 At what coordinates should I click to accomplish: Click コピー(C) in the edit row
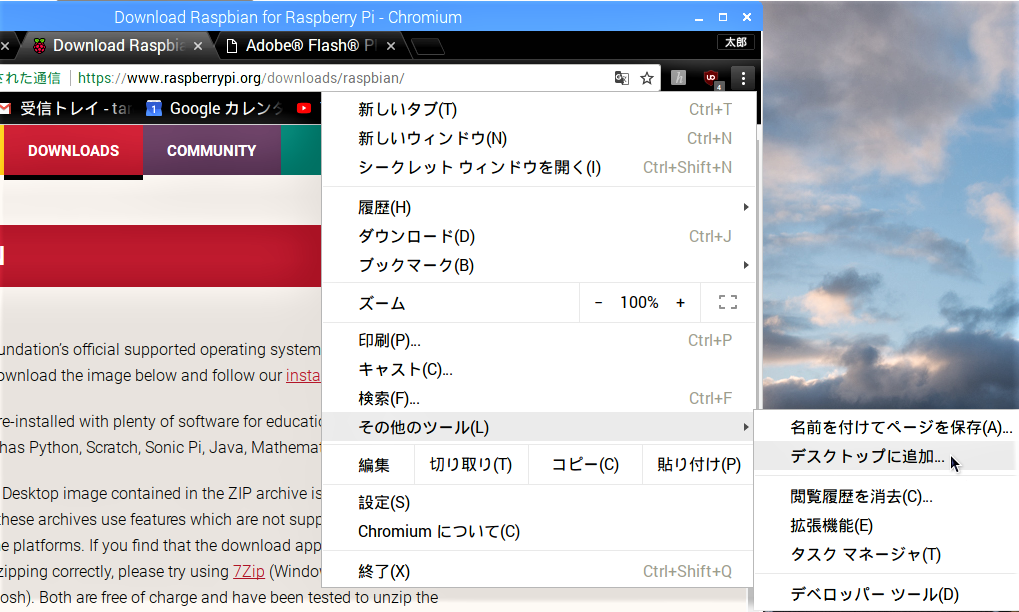pos(585,465)
